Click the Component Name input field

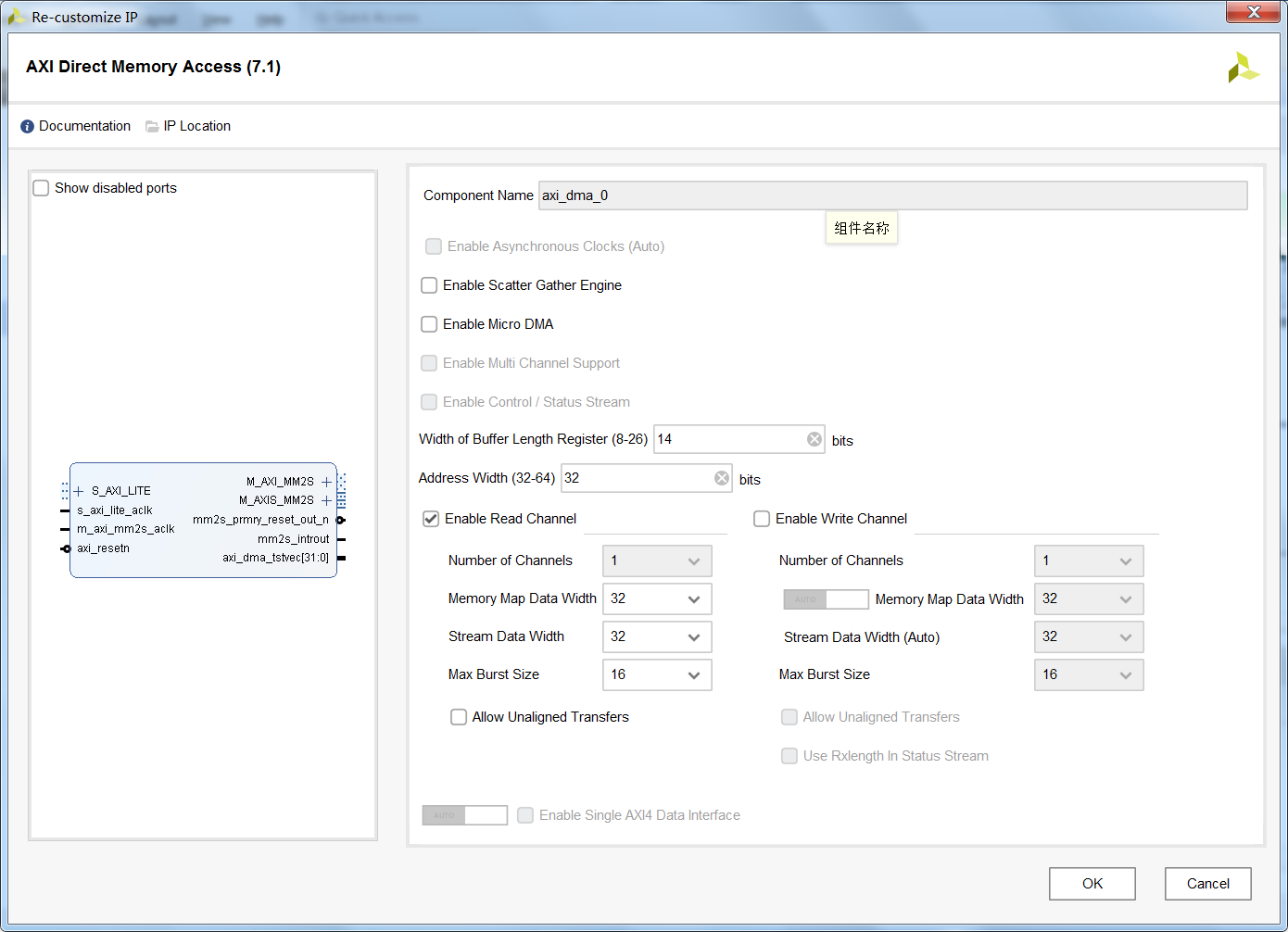point(891,195)
